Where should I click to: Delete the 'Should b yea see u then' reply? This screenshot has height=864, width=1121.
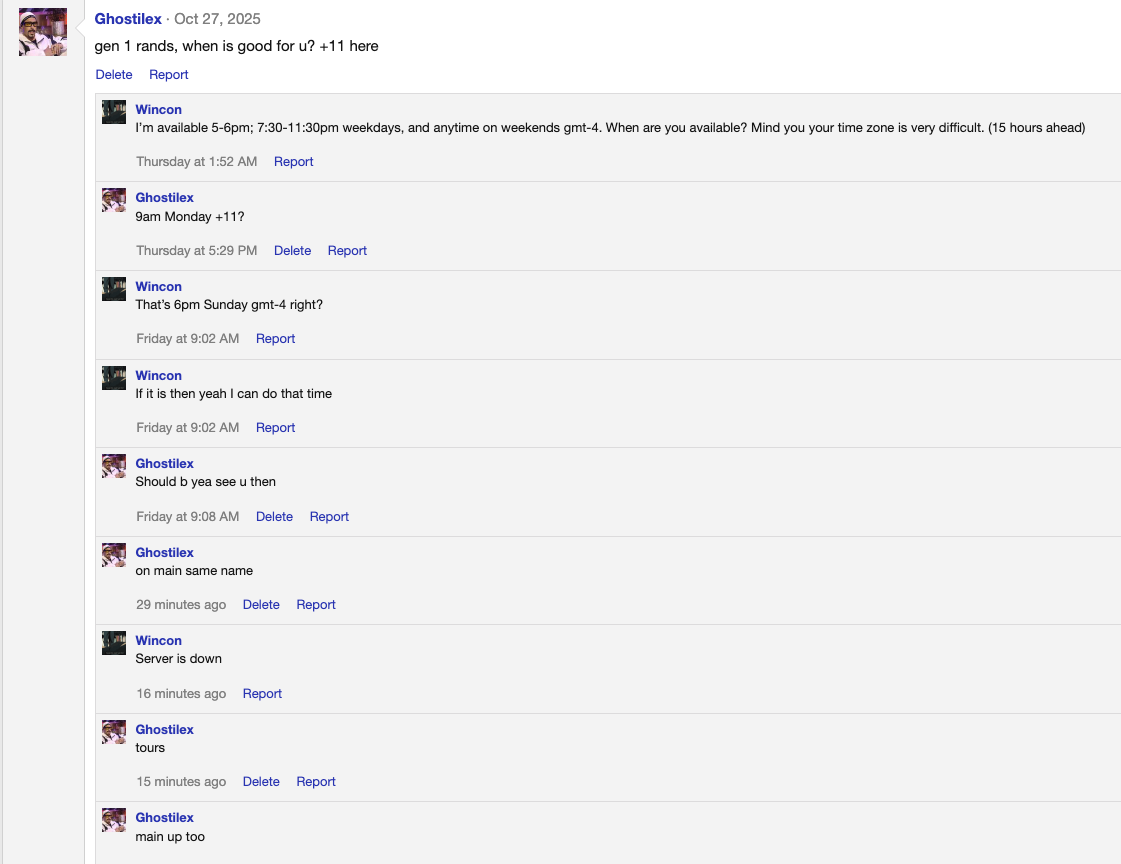click(274, 516)
